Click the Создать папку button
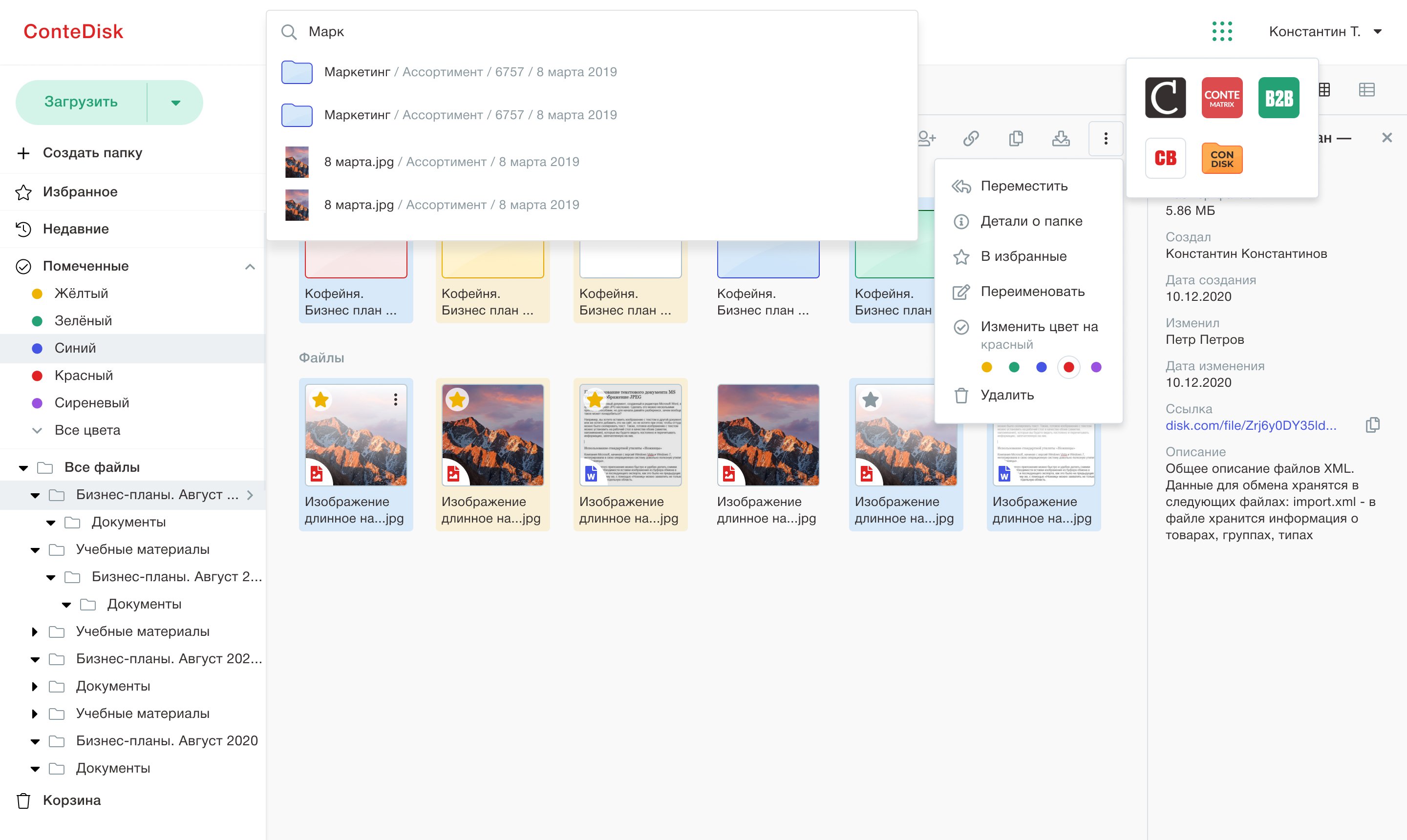Image resolution: width=1407 pixels, height=840 pixels. 92,153
